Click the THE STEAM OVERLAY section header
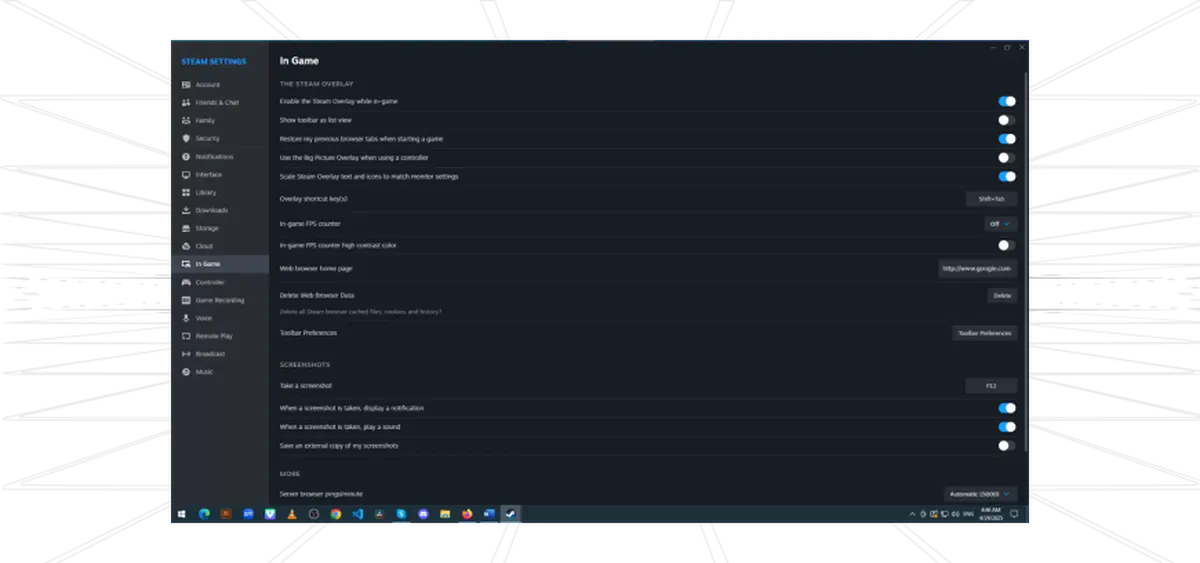Screen dimensions: 1200x563 (316, 84)
